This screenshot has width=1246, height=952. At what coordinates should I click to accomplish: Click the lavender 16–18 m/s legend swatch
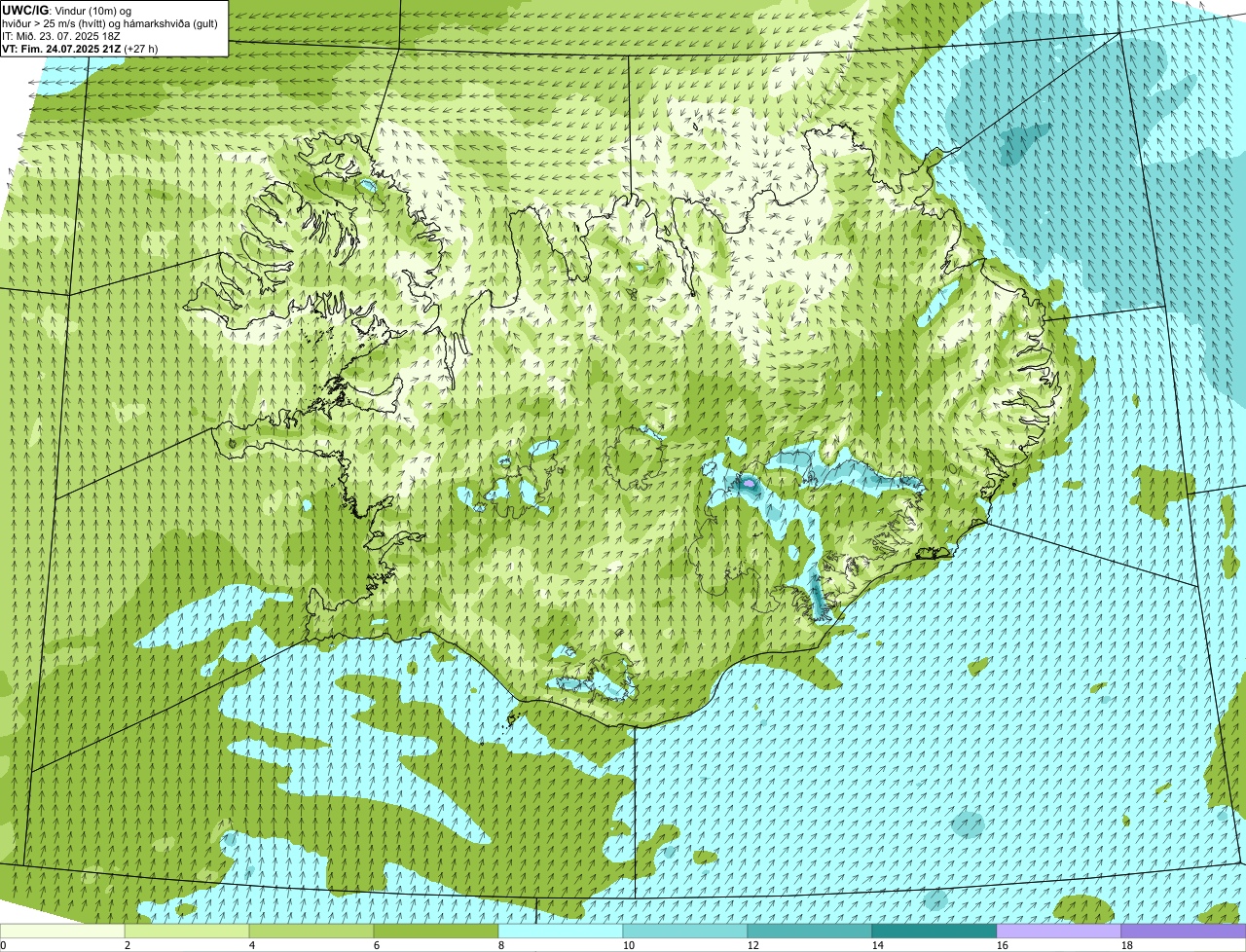[x=1059, y=931]
